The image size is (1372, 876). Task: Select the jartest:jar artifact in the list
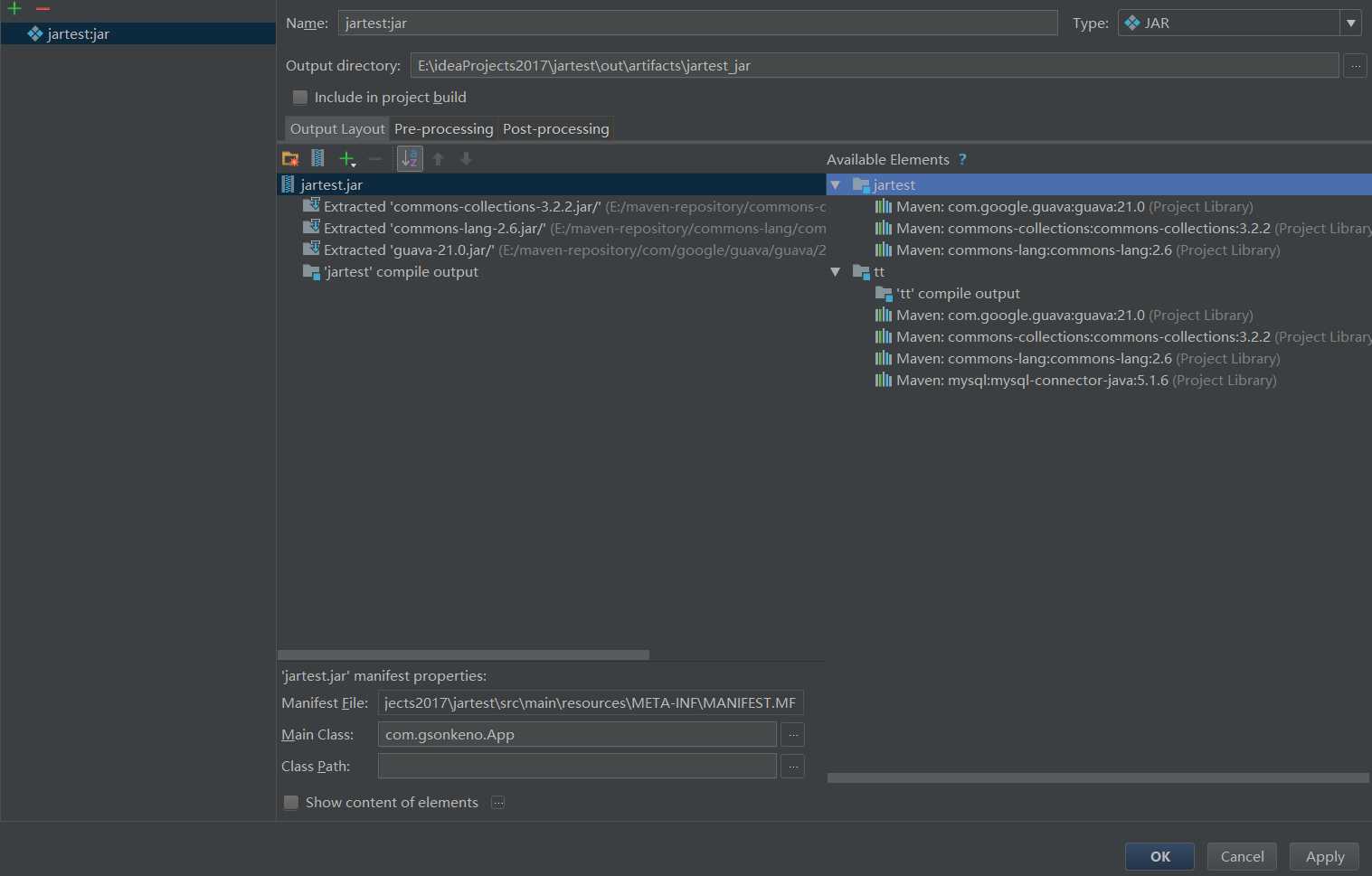coord(137,33)
